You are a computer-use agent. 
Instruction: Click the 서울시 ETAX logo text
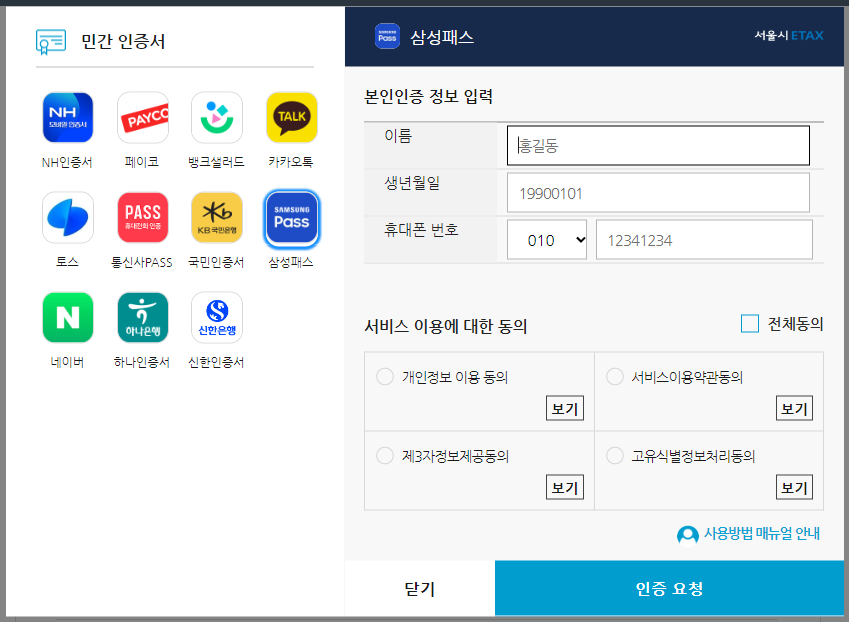[x=789, y=36]
